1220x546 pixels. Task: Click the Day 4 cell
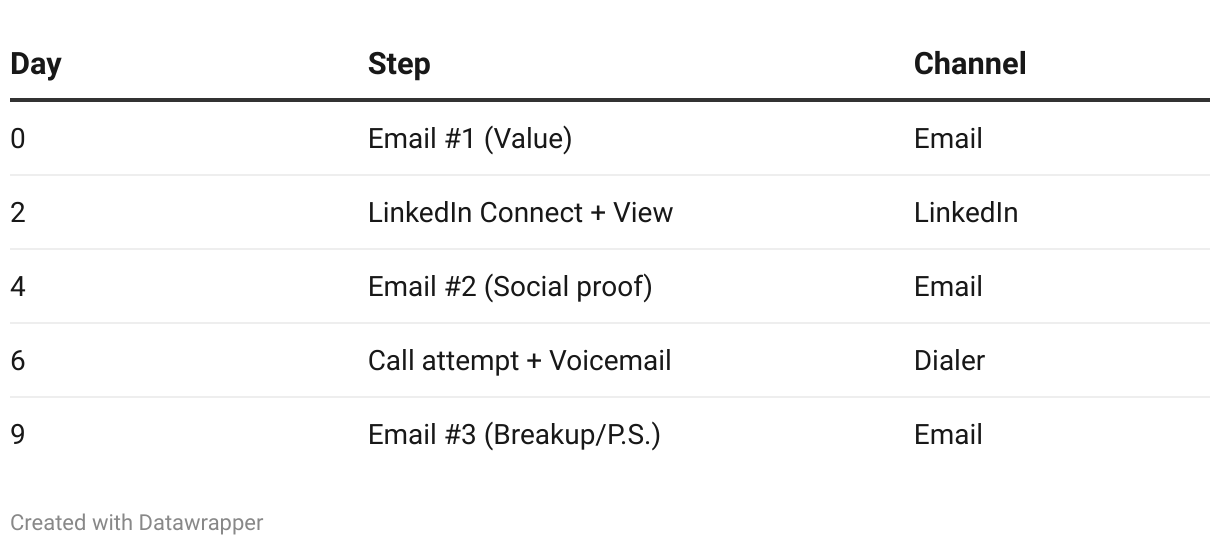click(18, 286)
